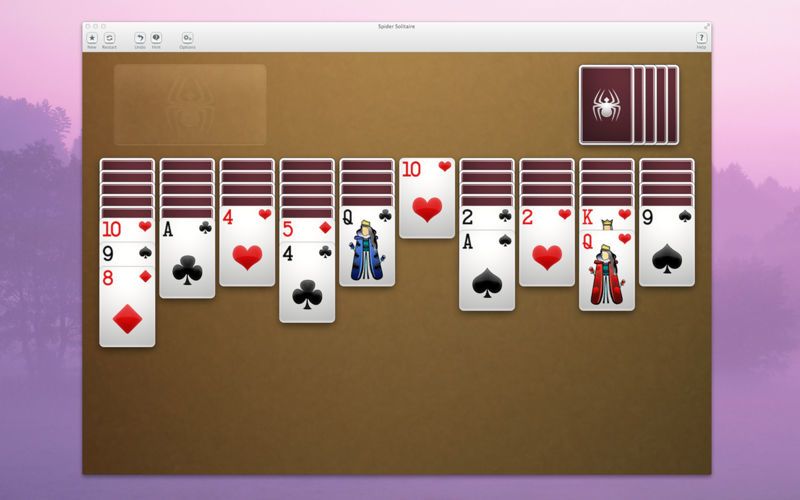This screenshot has width=800, height=500.
Task: Pick the 9 of spades card
Action: (667, 250)
